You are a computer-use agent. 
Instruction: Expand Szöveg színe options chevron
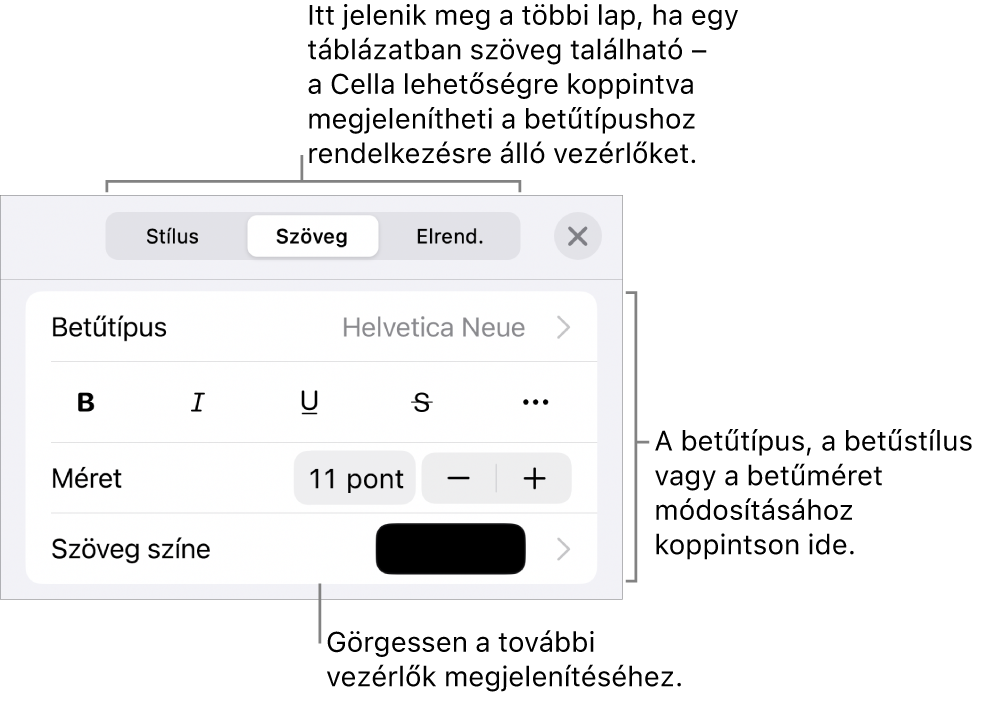563,549
